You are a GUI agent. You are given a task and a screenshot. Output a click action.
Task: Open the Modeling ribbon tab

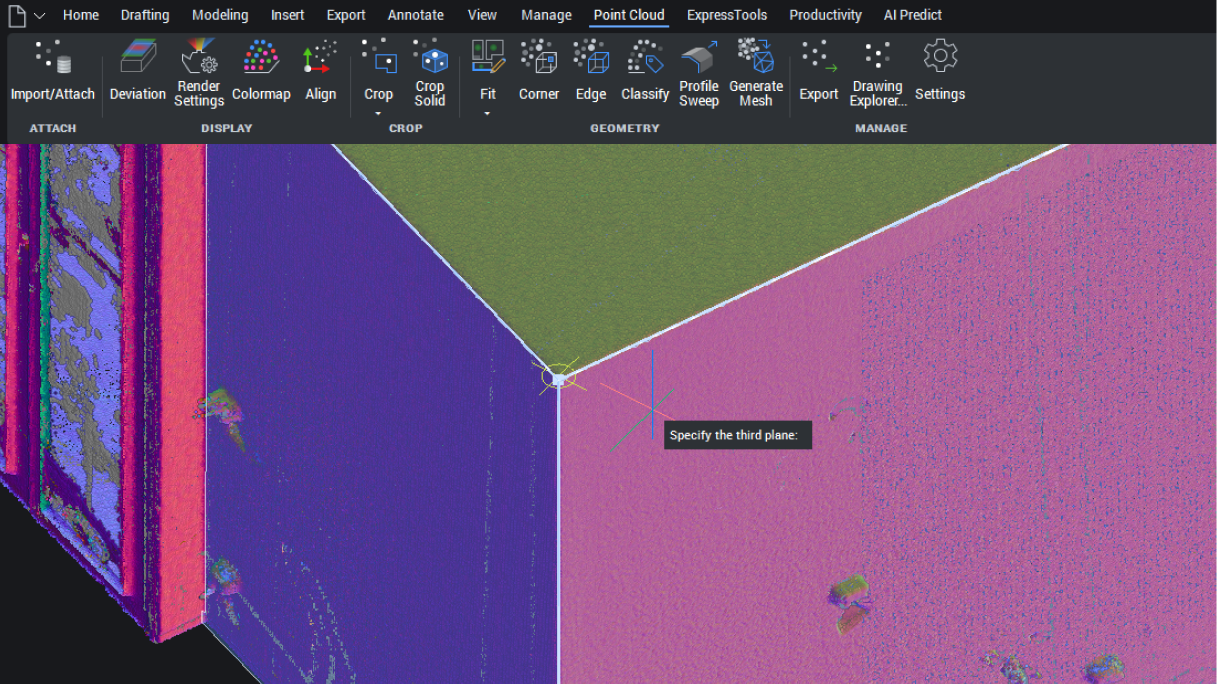[220, 15]
